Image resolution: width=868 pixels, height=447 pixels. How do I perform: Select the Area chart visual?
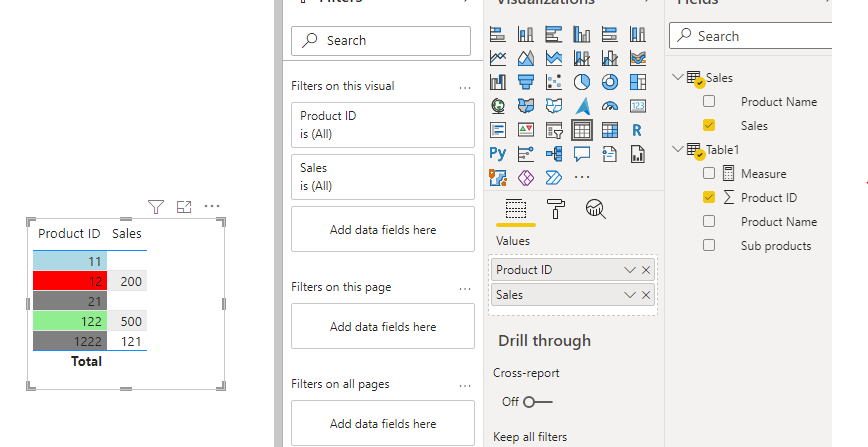click(x=526, y=58)
